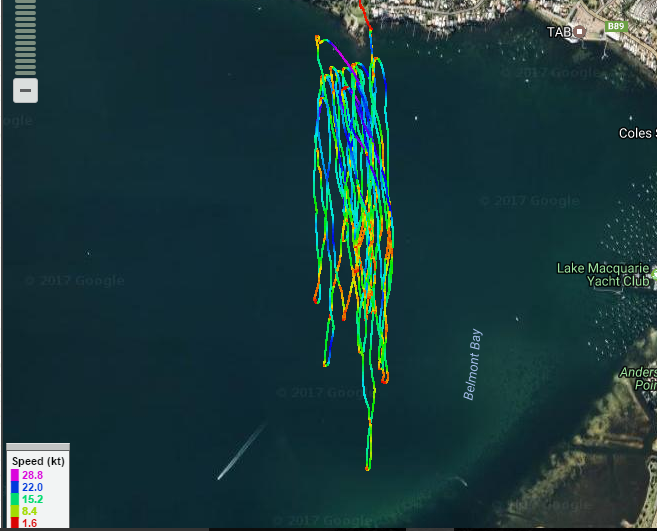Screen dimensions: 657x531
Task: Click the red 1.6 speed swatch
Action: click(x=15, y=522)
